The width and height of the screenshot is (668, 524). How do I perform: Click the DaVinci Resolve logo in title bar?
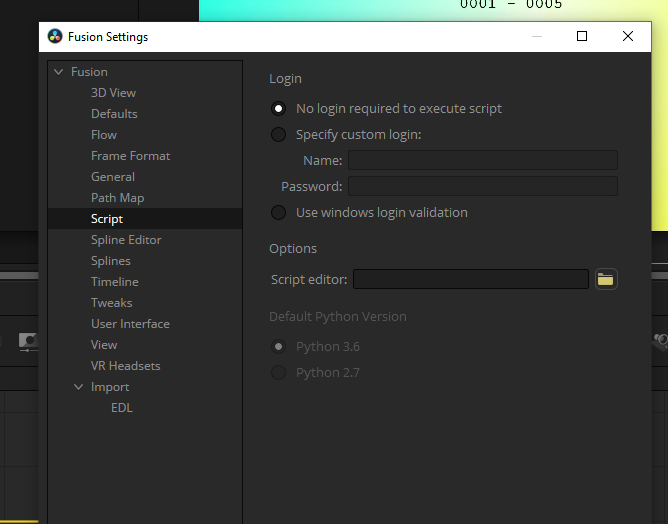tap(55, 37)
